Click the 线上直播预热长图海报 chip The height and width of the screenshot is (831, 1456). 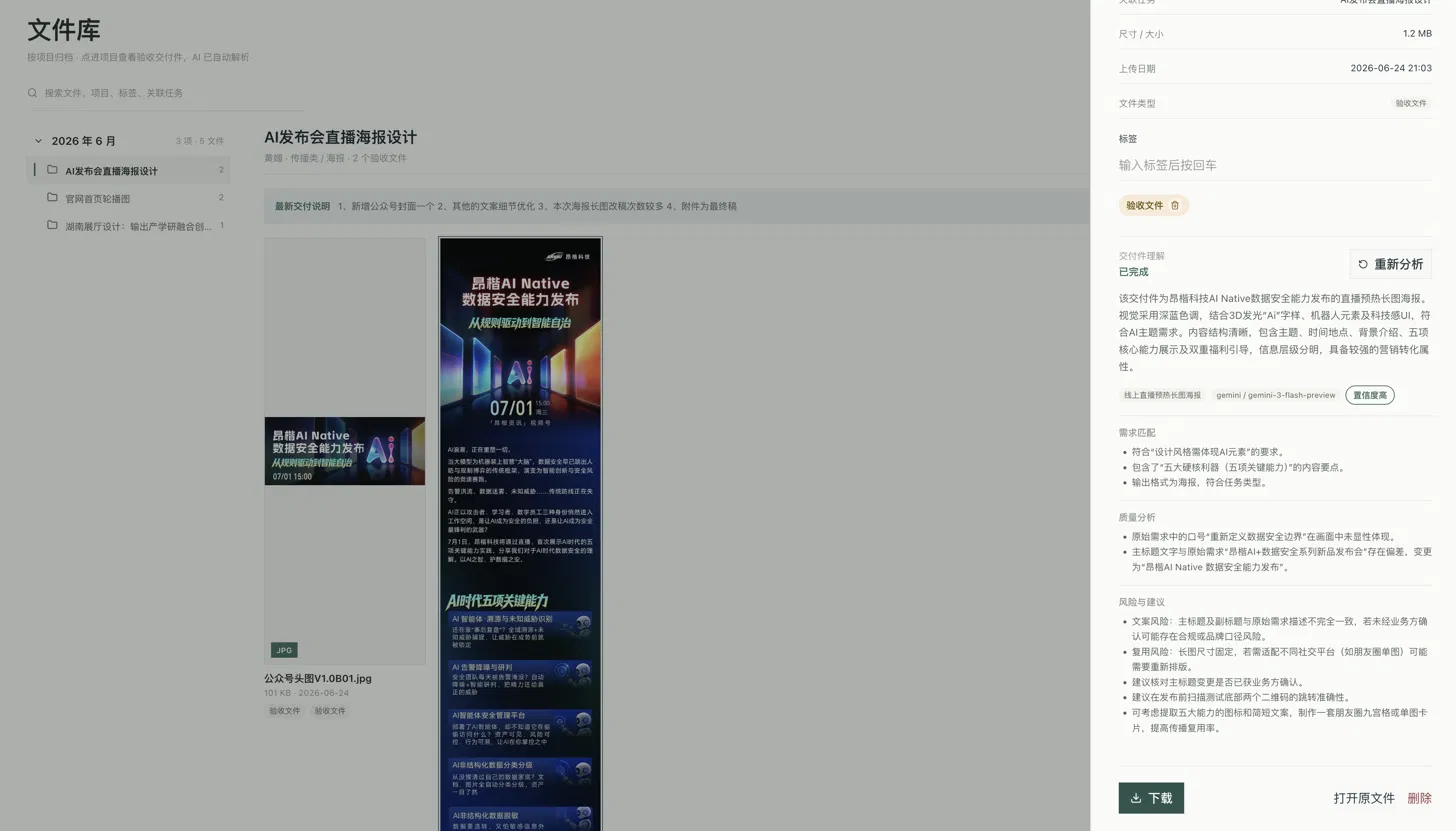pos(1163,395)
